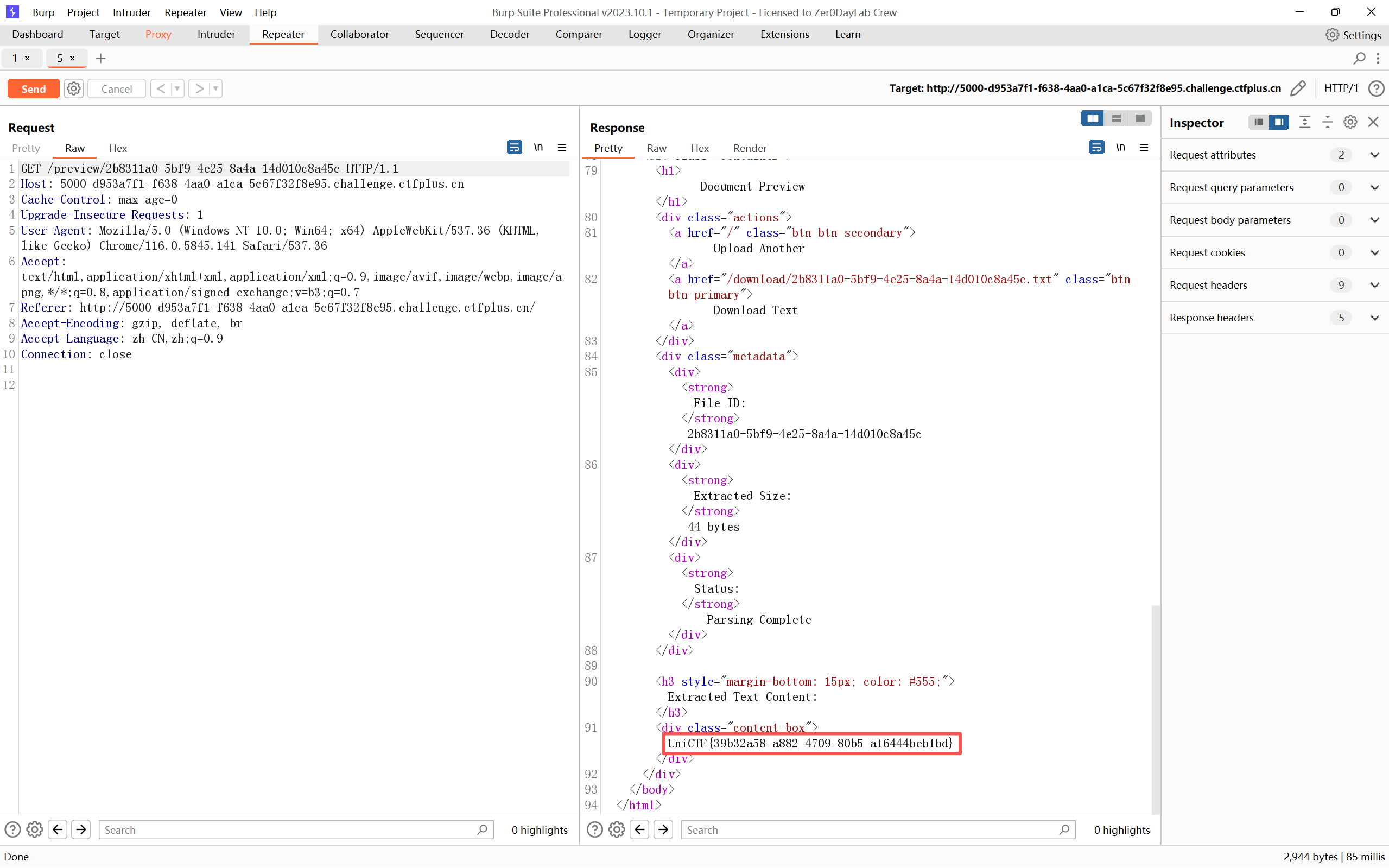Click the orange Send button

[x=33, y=88]
